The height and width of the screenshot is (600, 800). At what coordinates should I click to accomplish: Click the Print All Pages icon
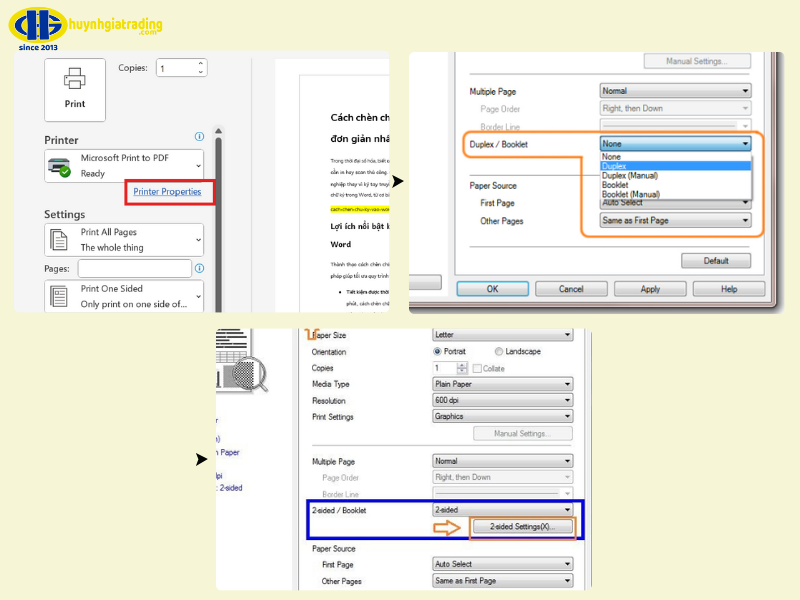pyautogui.click(x=60, y=240)
